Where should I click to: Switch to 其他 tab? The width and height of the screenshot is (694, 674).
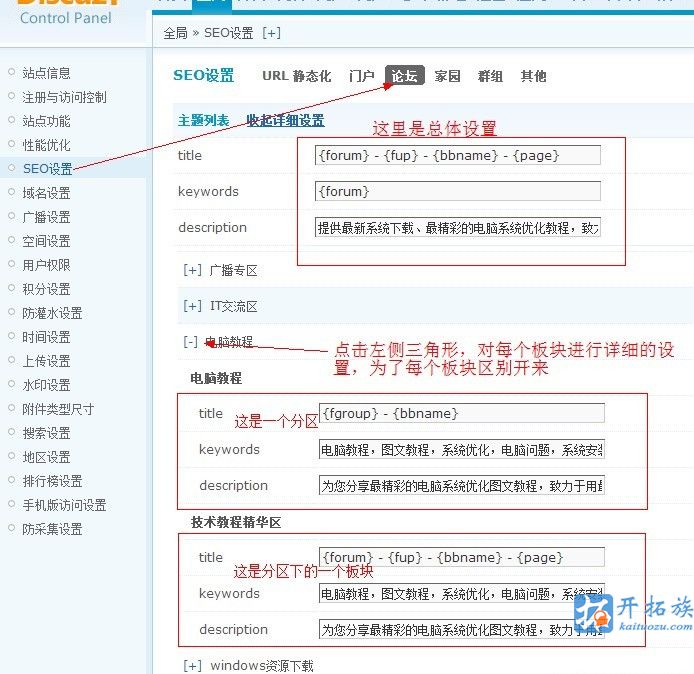click(533, 76)
